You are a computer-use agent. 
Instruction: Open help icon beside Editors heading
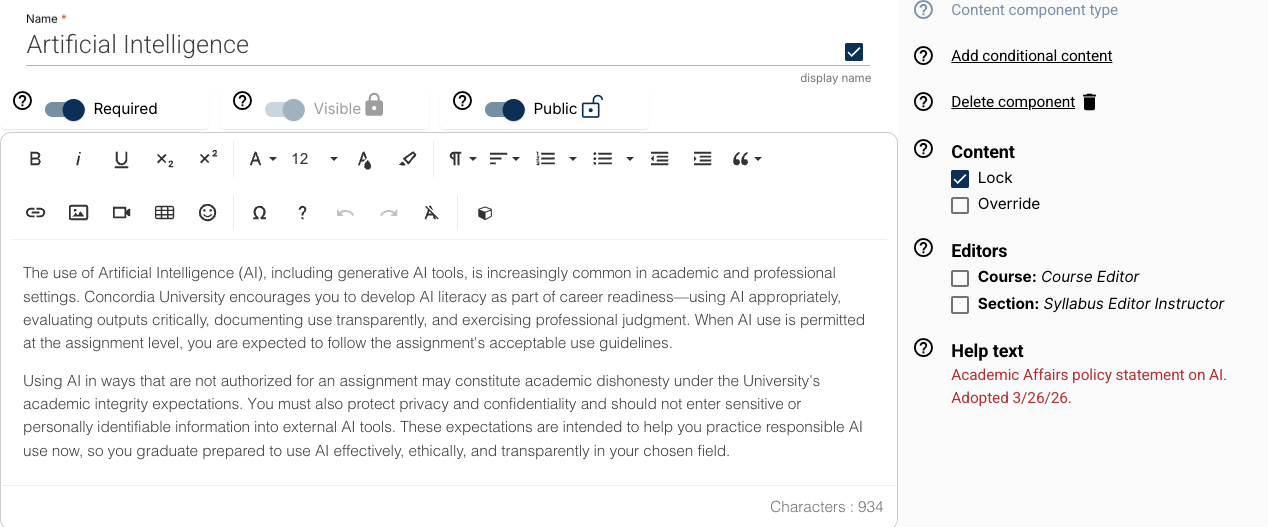924,248
